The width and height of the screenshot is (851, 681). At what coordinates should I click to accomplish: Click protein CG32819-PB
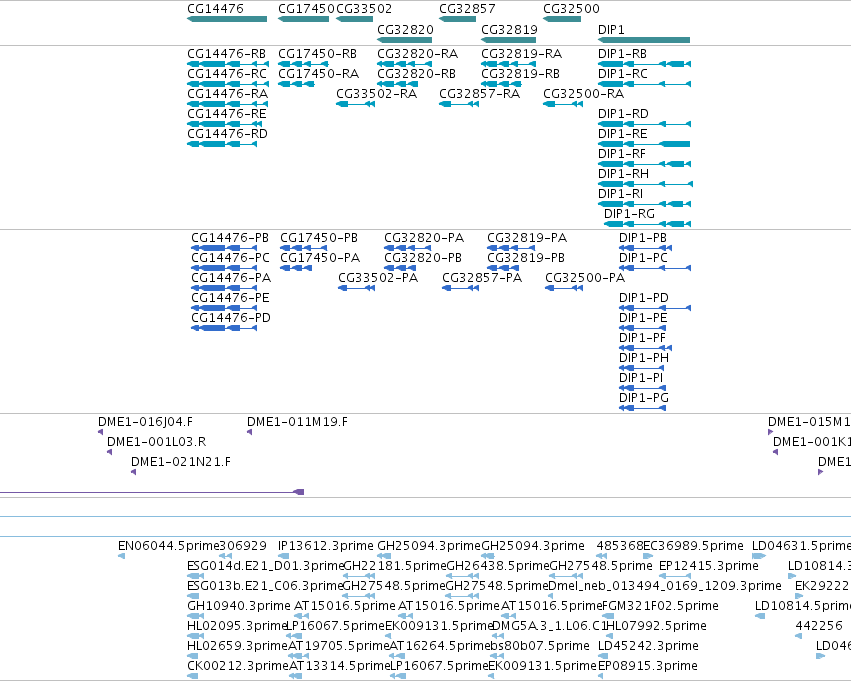tap(526, 258)
